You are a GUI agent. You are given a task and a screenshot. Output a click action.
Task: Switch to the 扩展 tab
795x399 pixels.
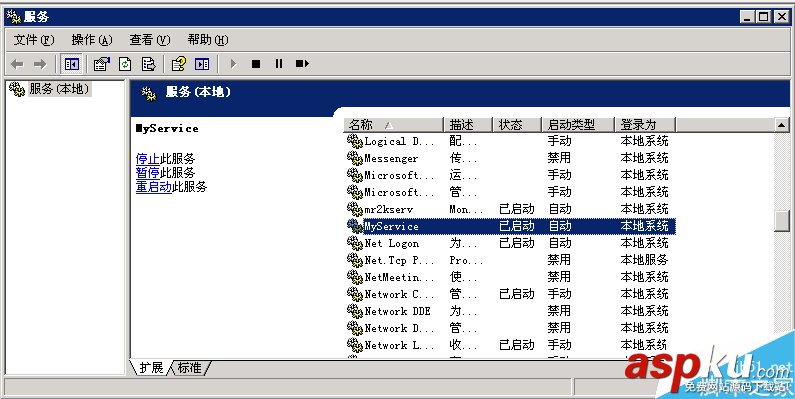point(151,368)
